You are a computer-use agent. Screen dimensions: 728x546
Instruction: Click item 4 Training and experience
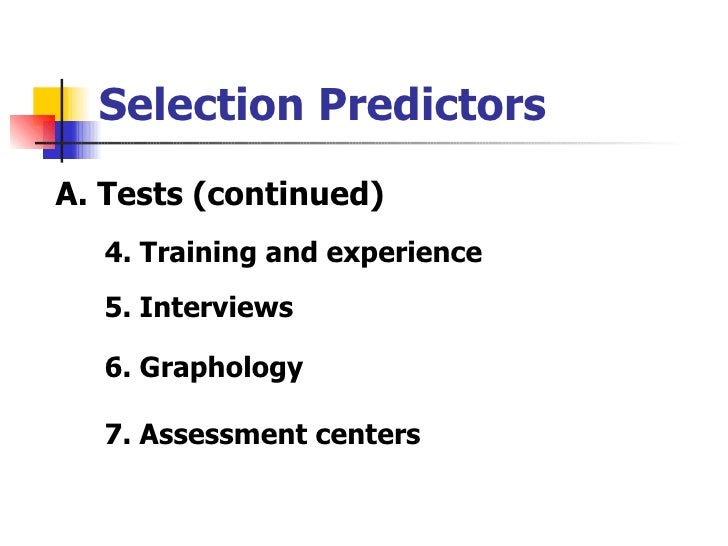click(x=293, y=253)
